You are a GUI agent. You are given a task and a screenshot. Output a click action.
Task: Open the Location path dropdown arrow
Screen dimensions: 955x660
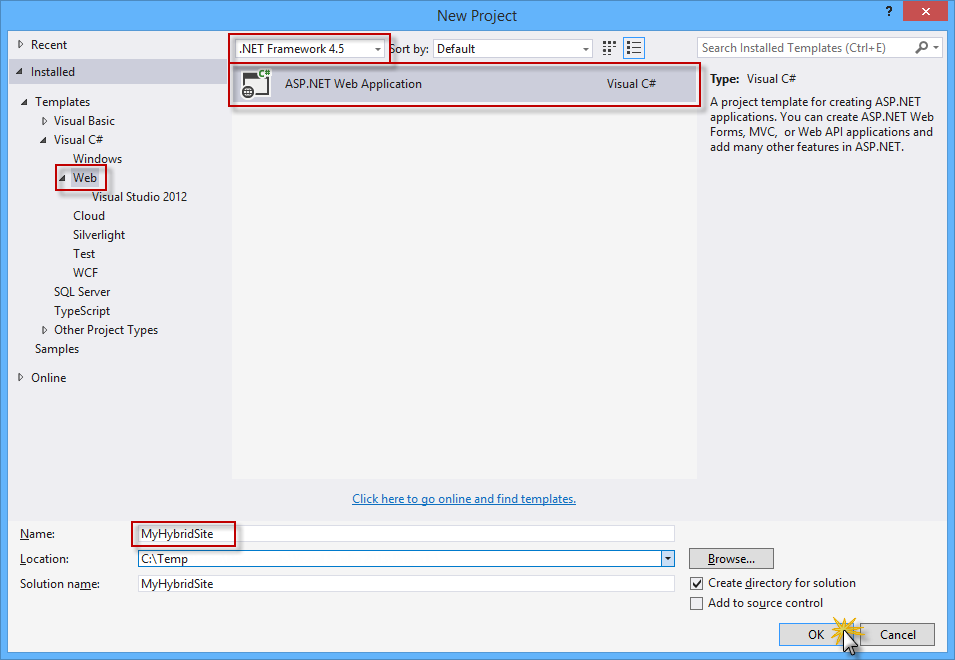click(x=666, y=558)
